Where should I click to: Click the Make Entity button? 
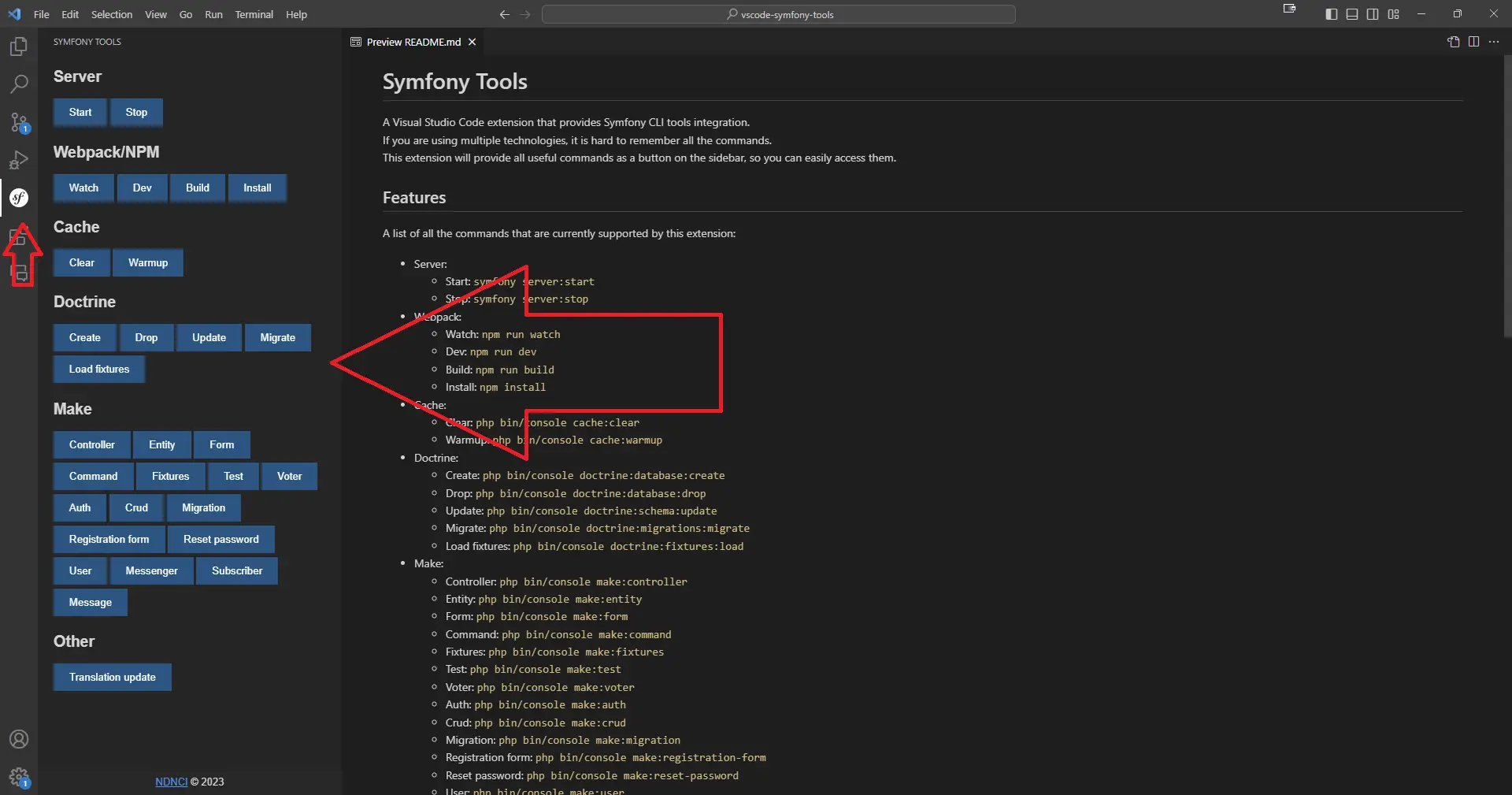point(162,445)
